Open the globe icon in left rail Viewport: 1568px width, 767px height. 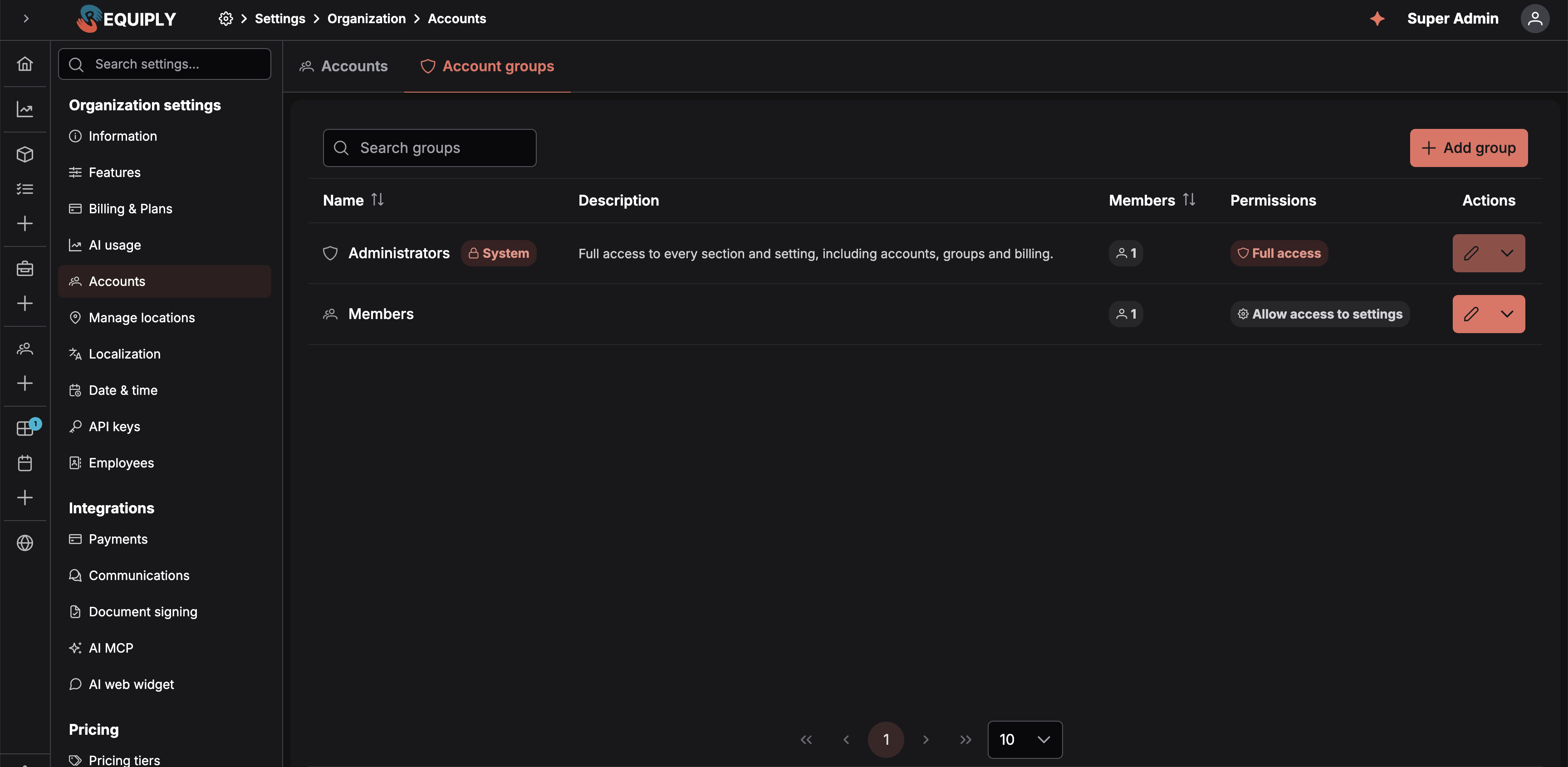pyautogui.click(x=25, y=543)
